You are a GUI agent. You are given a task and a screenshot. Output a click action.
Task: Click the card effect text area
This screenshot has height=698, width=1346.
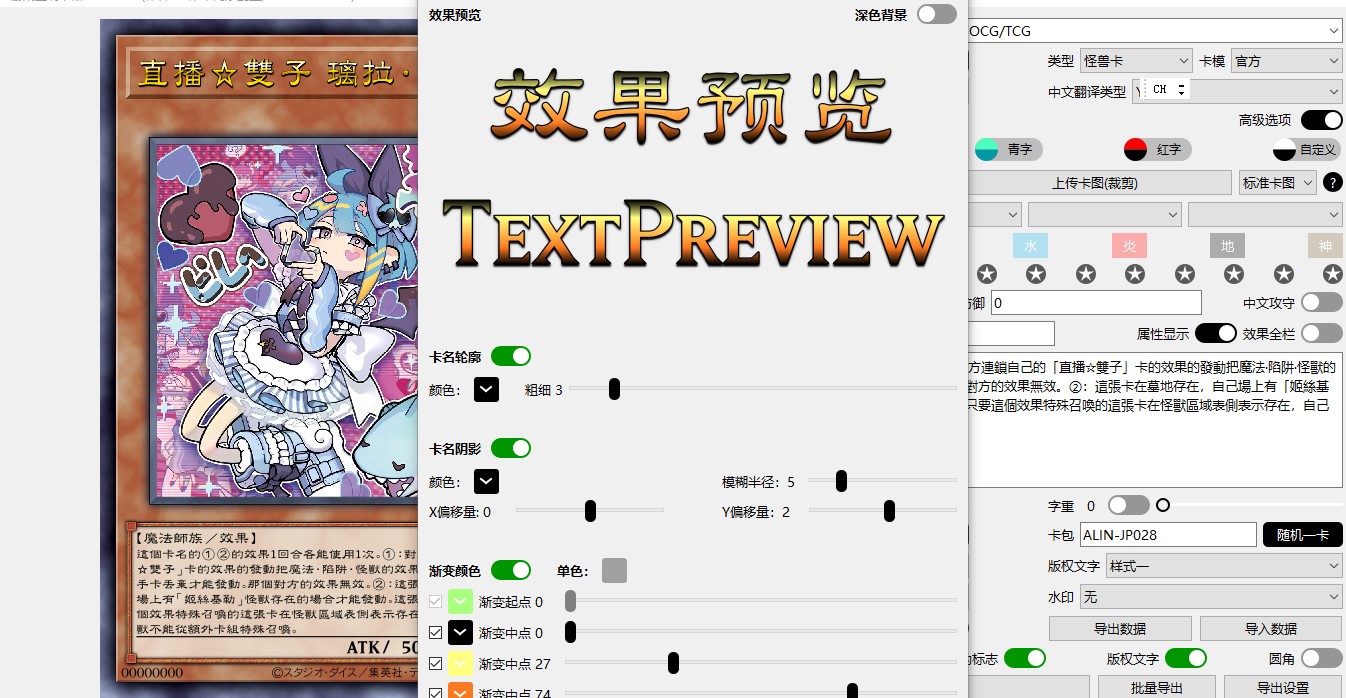[1155, 420]
